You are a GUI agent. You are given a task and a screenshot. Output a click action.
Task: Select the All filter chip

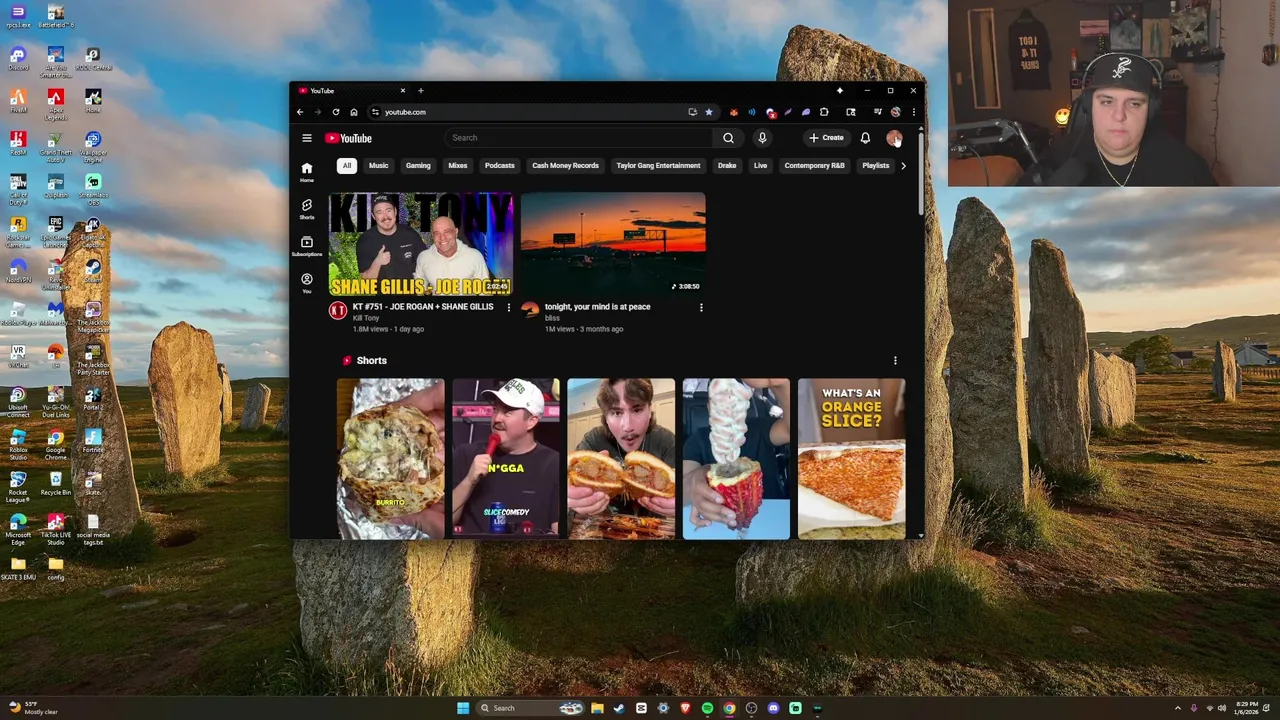pos(347,166)
